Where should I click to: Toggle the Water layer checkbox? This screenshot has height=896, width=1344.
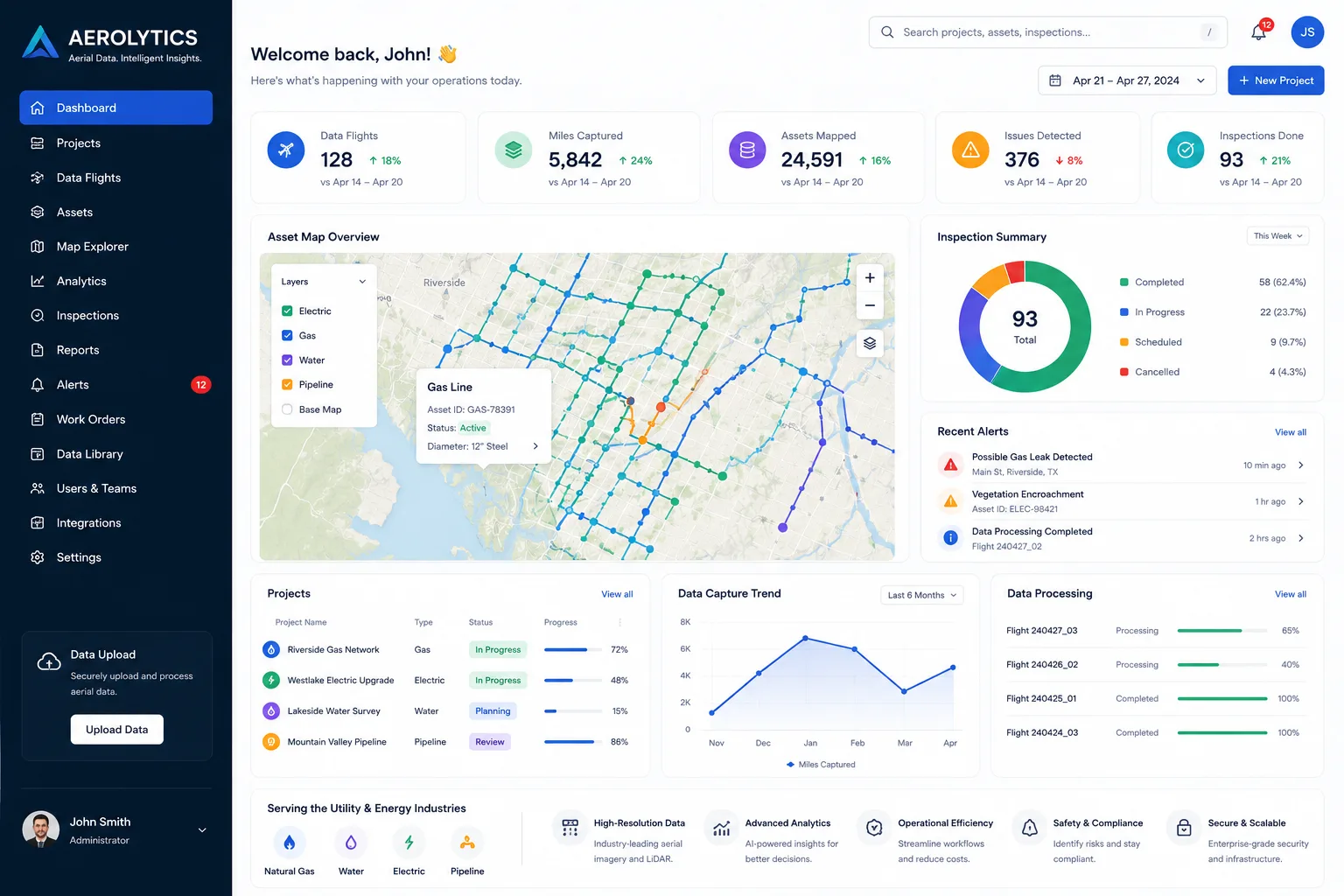[287, 360]
